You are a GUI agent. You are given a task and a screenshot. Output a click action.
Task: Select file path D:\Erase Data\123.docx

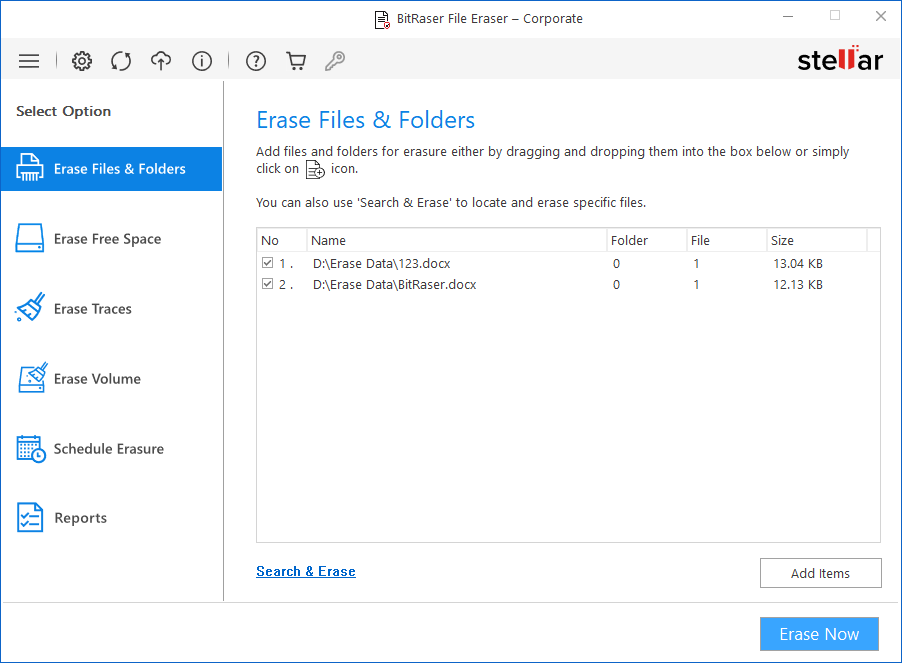(x=381, y=263)
